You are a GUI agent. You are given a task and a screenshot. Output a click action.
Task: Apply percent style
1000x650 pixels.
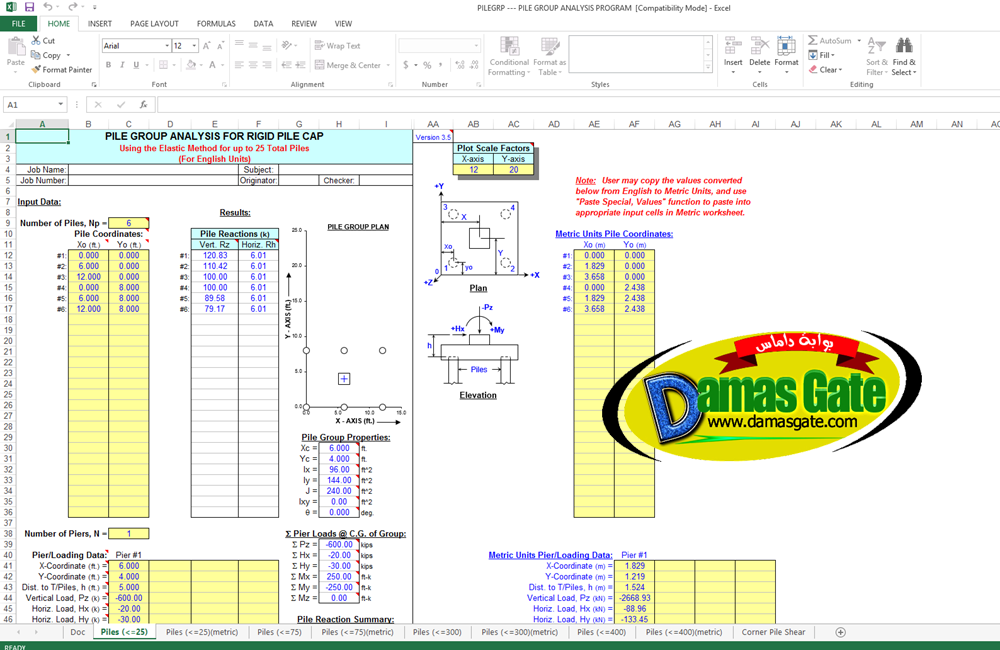(427, 65)
